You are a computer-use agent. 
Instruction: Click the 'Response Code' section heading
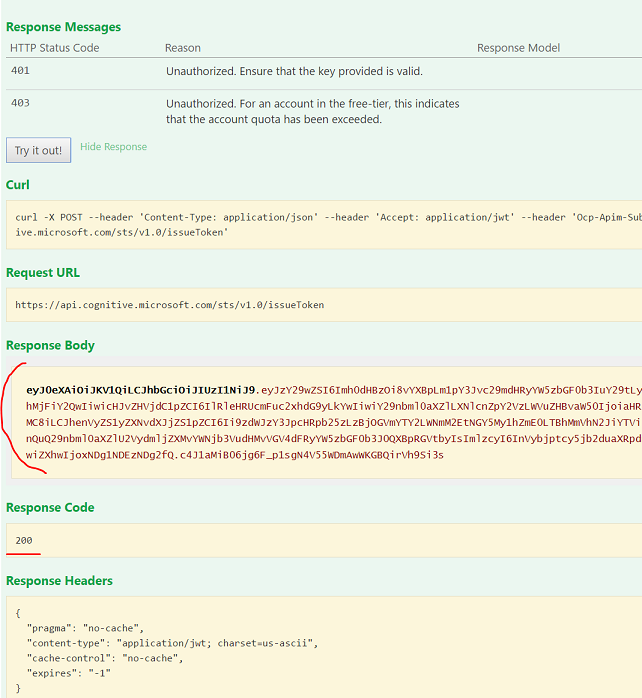point(50,507)
